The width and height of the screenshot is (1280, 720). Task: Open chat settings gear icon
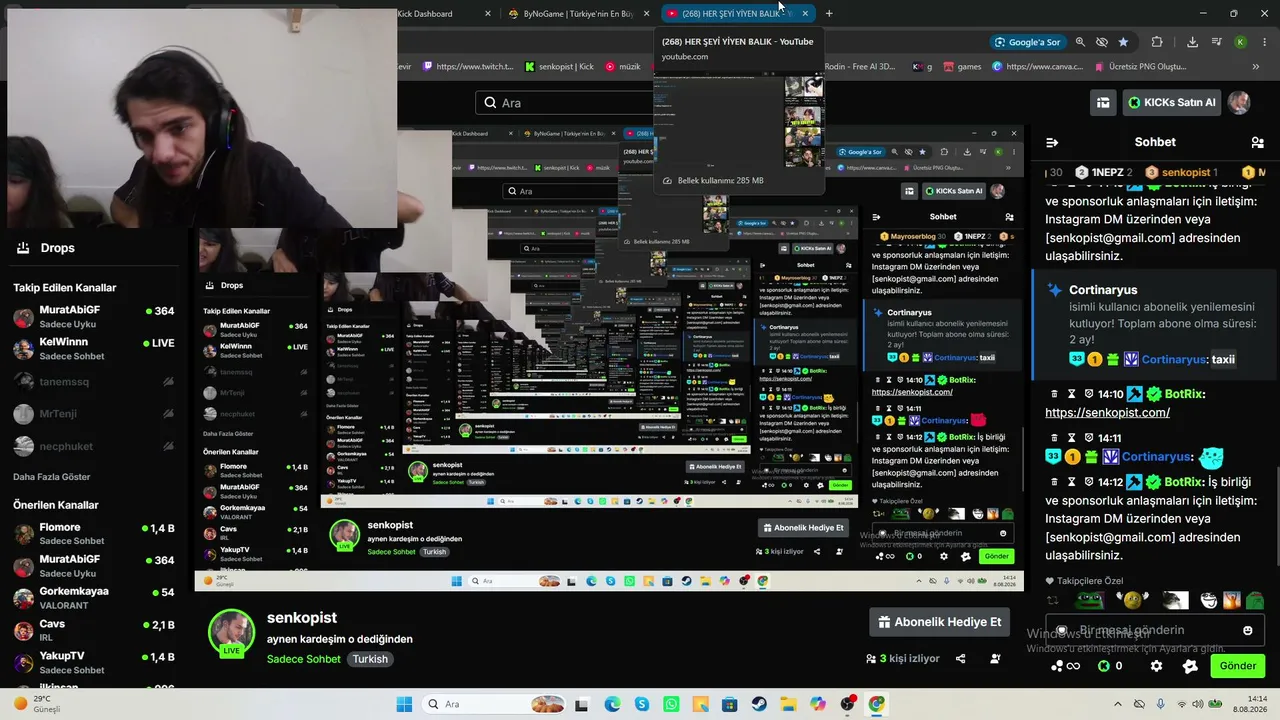pos(1156,666)
